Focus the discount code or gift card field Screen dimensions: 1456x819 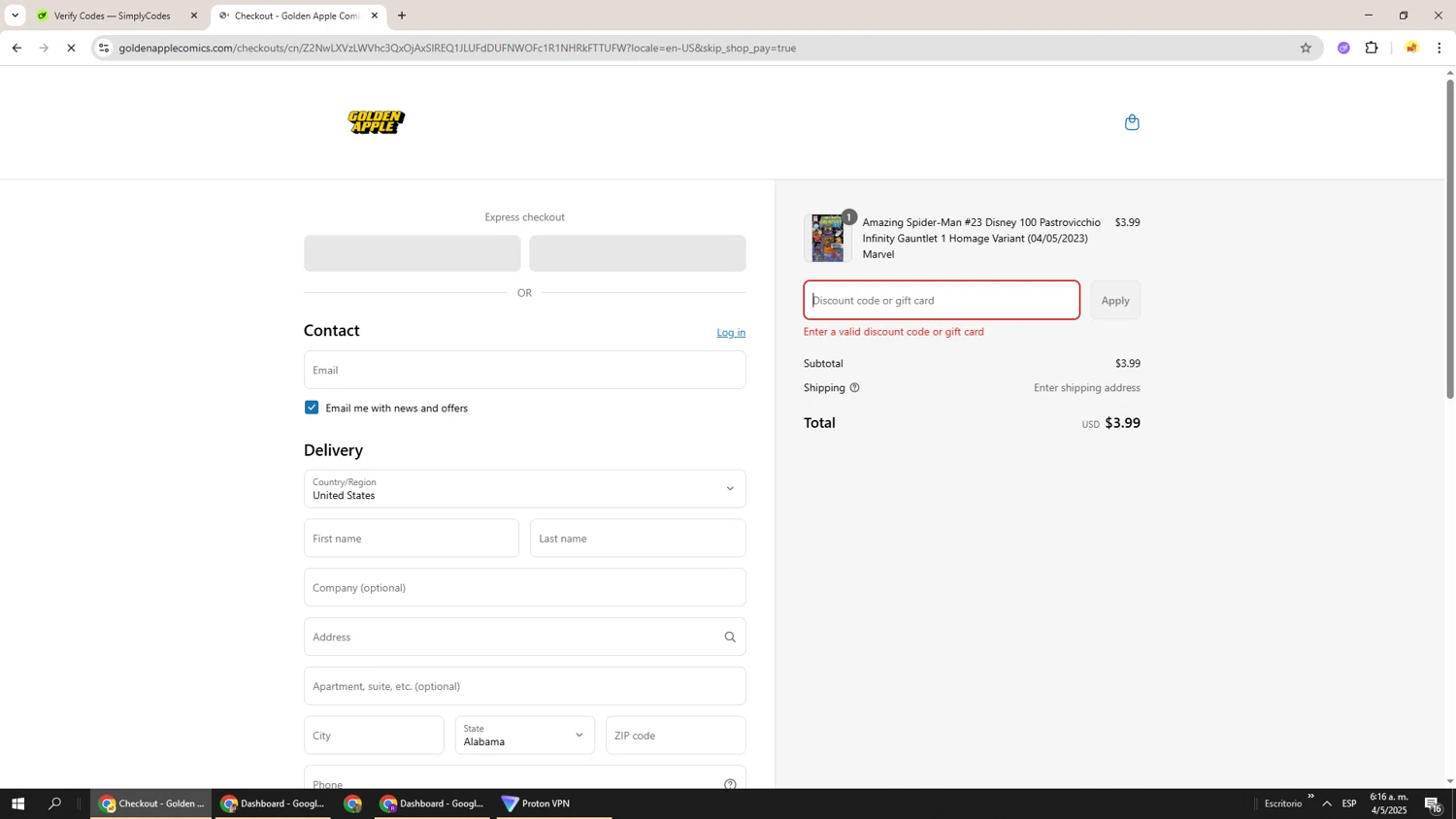(942, 300)
